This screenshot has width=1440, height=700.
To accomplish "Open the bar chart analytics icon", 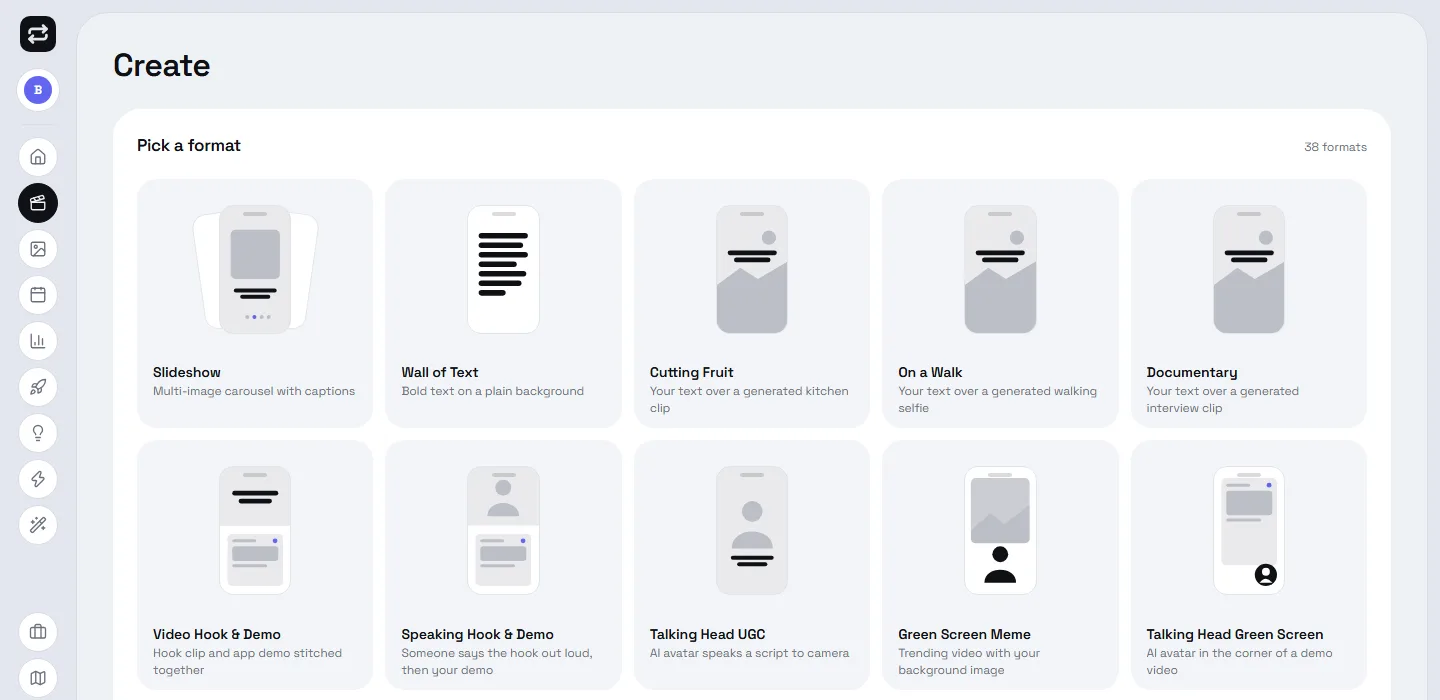I will point(38,341).
